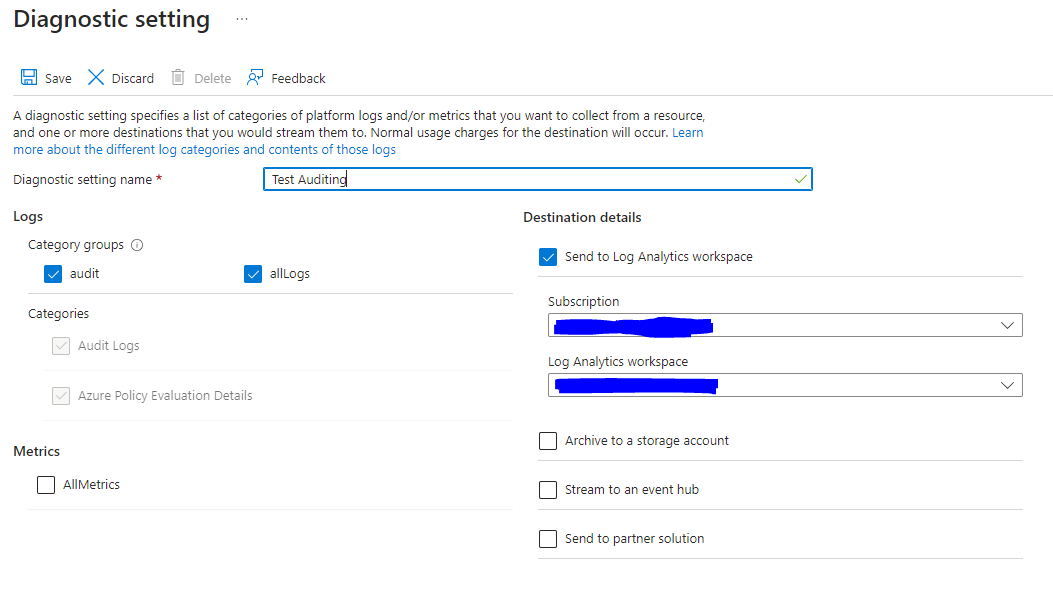The width and height of the screenshot is (1053, 589).
Task: Toggle the Audit Logs category checkbox
Action: click(x=61, y=346)
